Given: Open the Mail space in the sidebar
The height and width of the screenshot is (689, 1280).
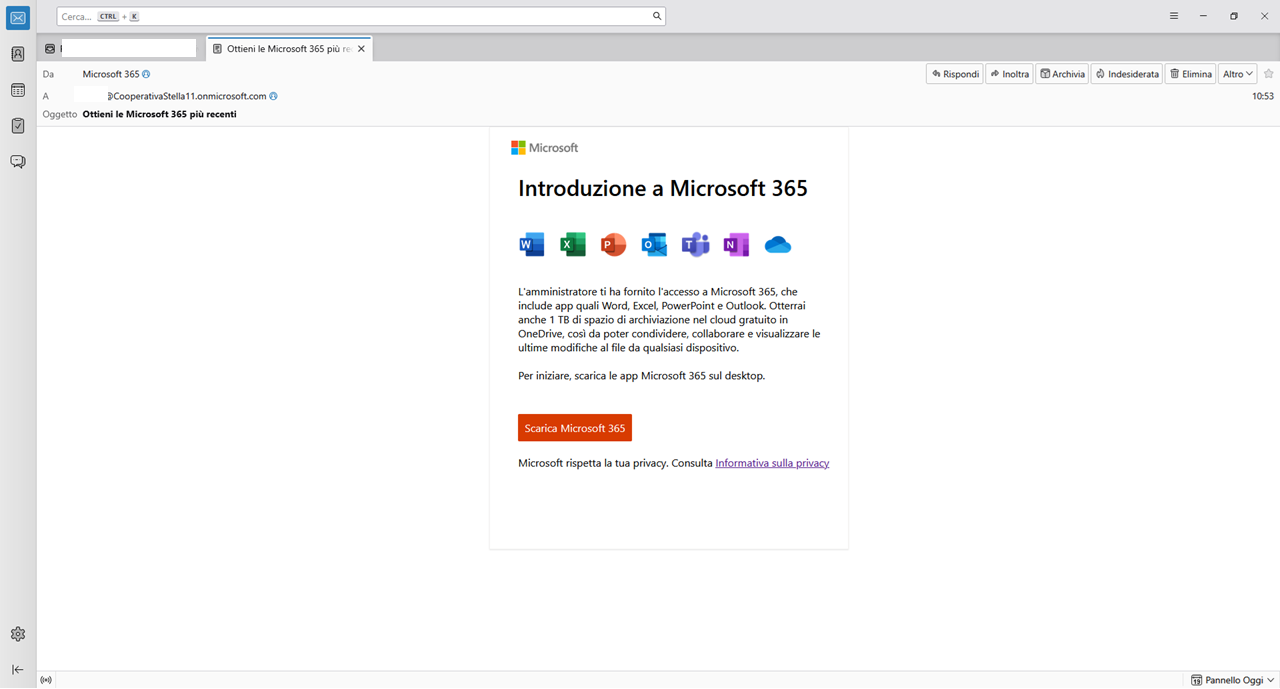Looking at the screenshot, I should (x=18, y=17).
